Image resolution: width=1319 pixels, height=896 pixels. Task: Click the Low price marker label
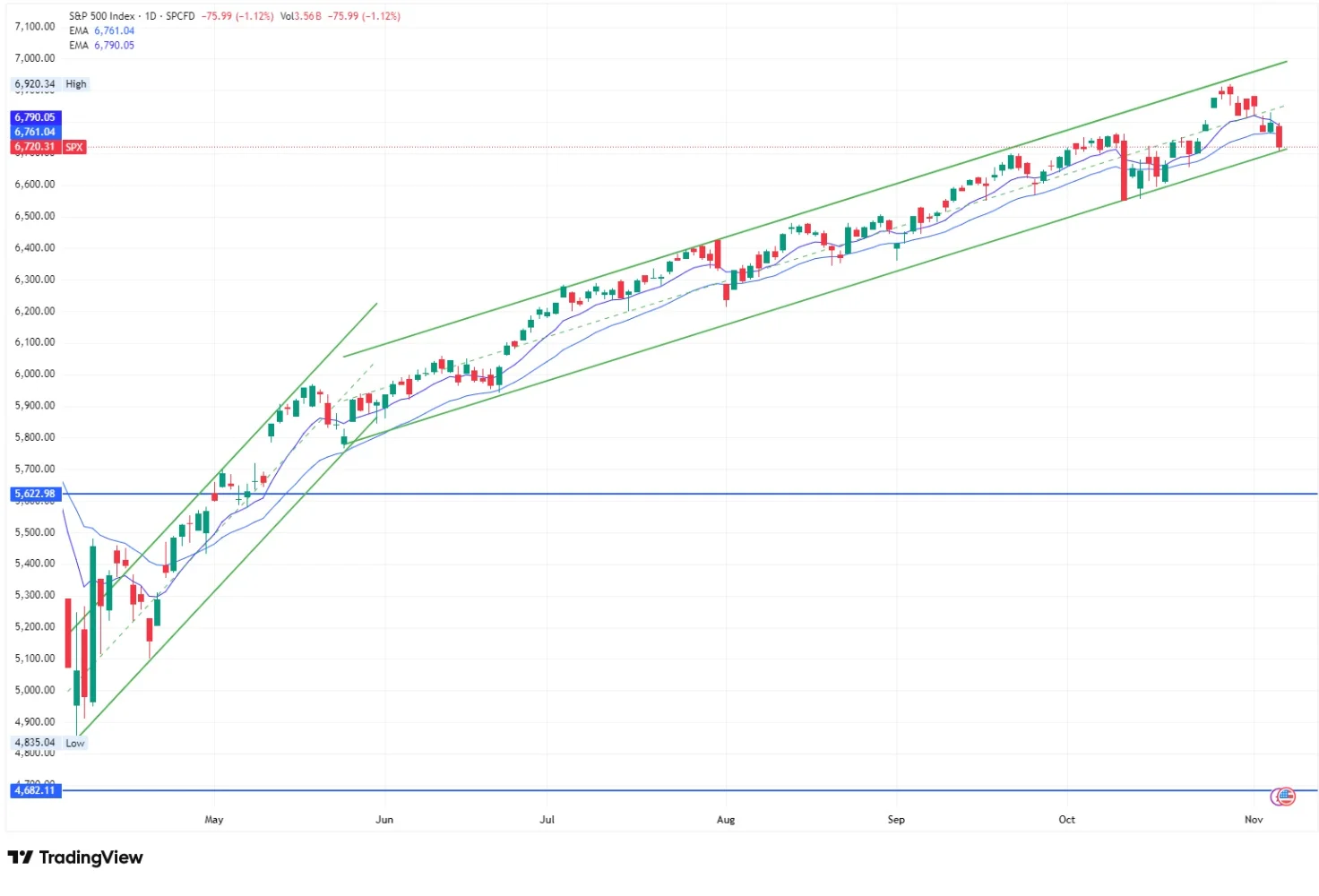pos(75,743)
